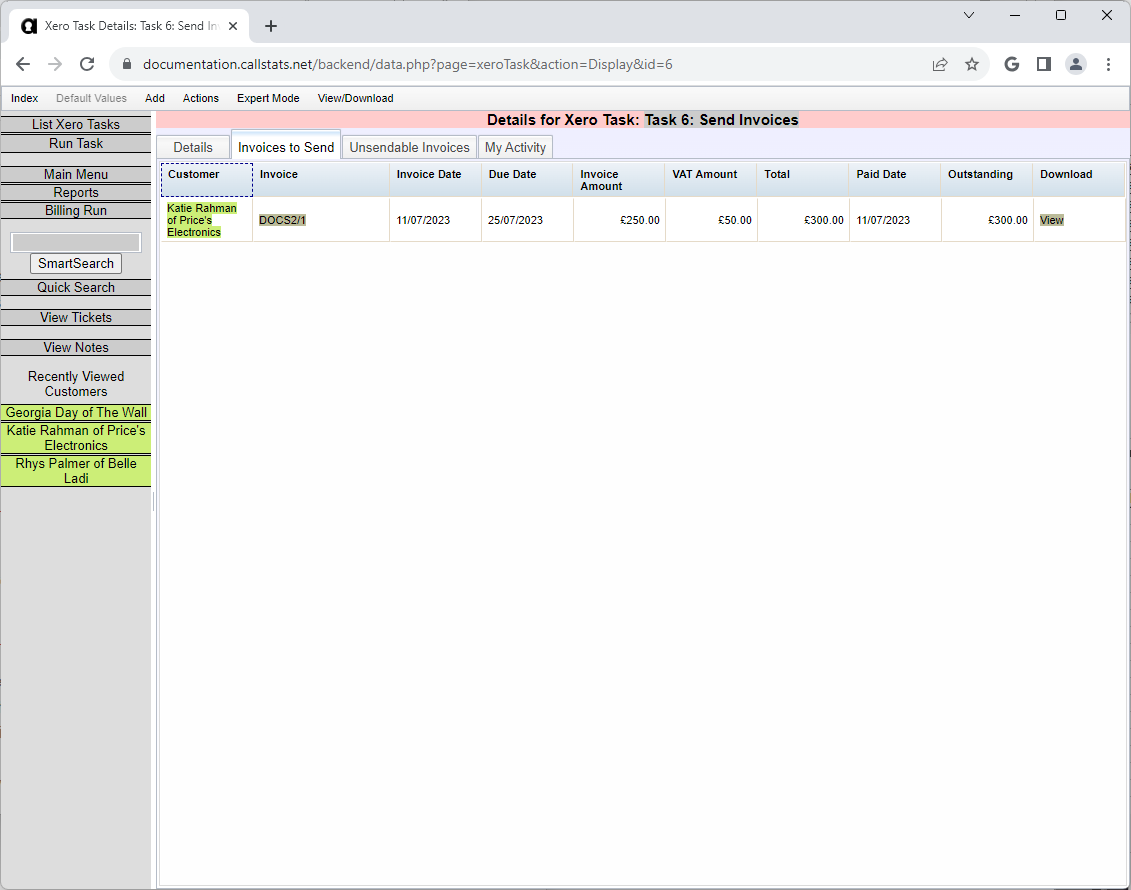Open Rhys Palmer of Belle Ladi
The width and height of the screenshot is (1131, 890).
(75, 471)
